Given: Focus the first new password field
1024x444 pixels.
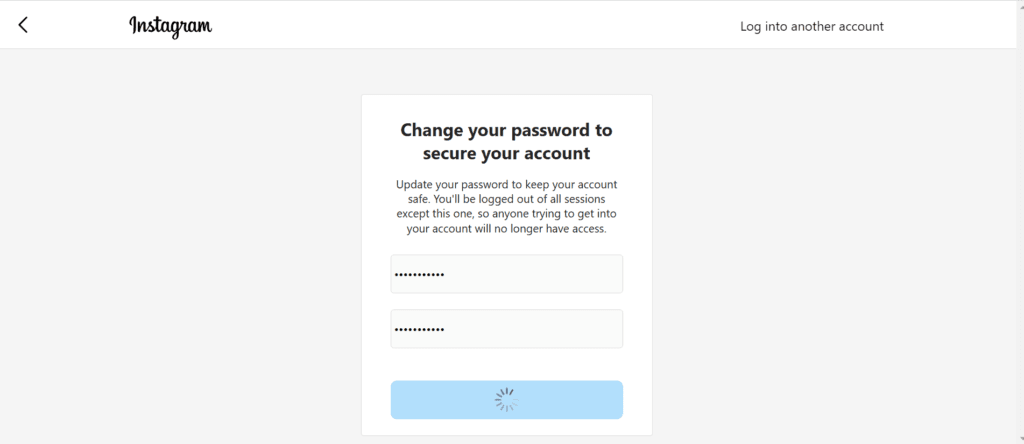Looking at the screenshot, I should click(x=506, y=274).
